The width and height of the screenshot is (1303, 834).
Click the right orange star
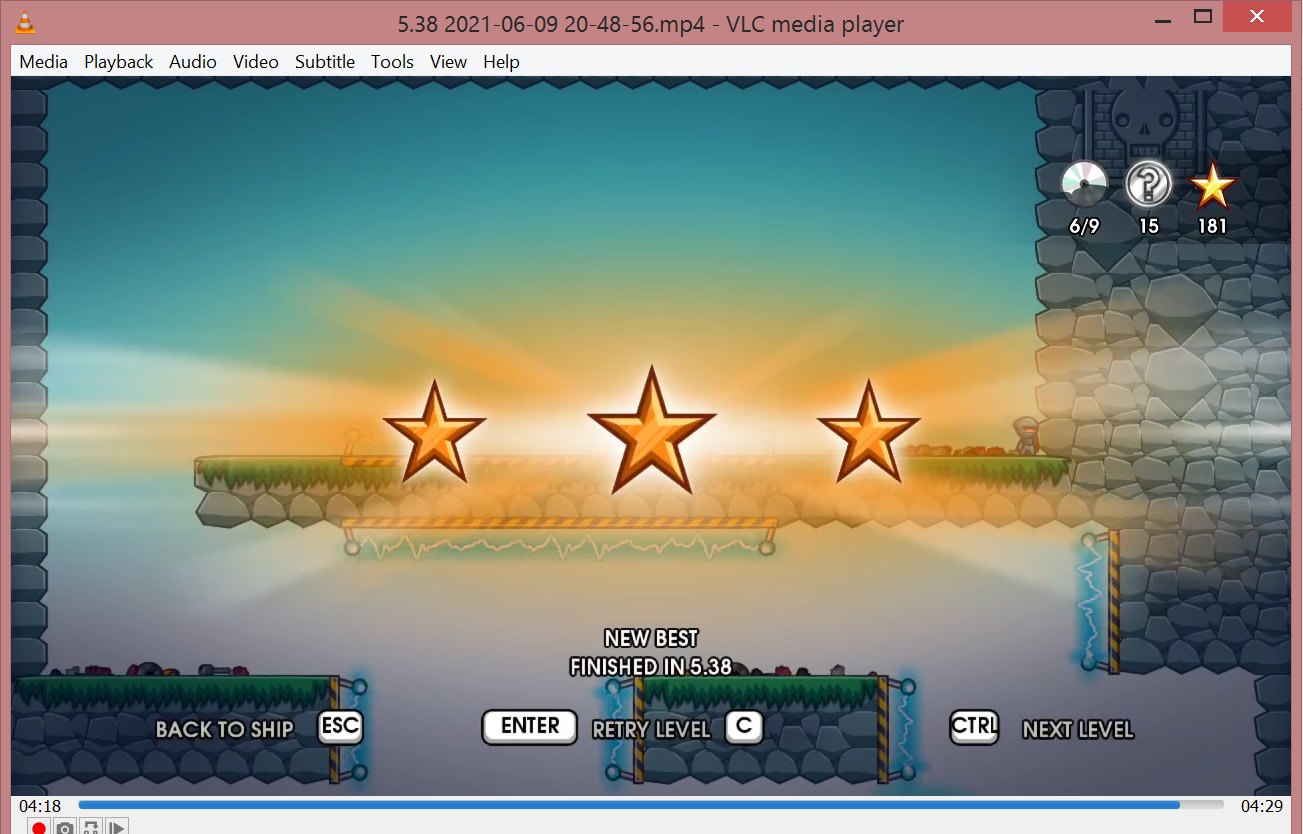(x=868, y=431)
